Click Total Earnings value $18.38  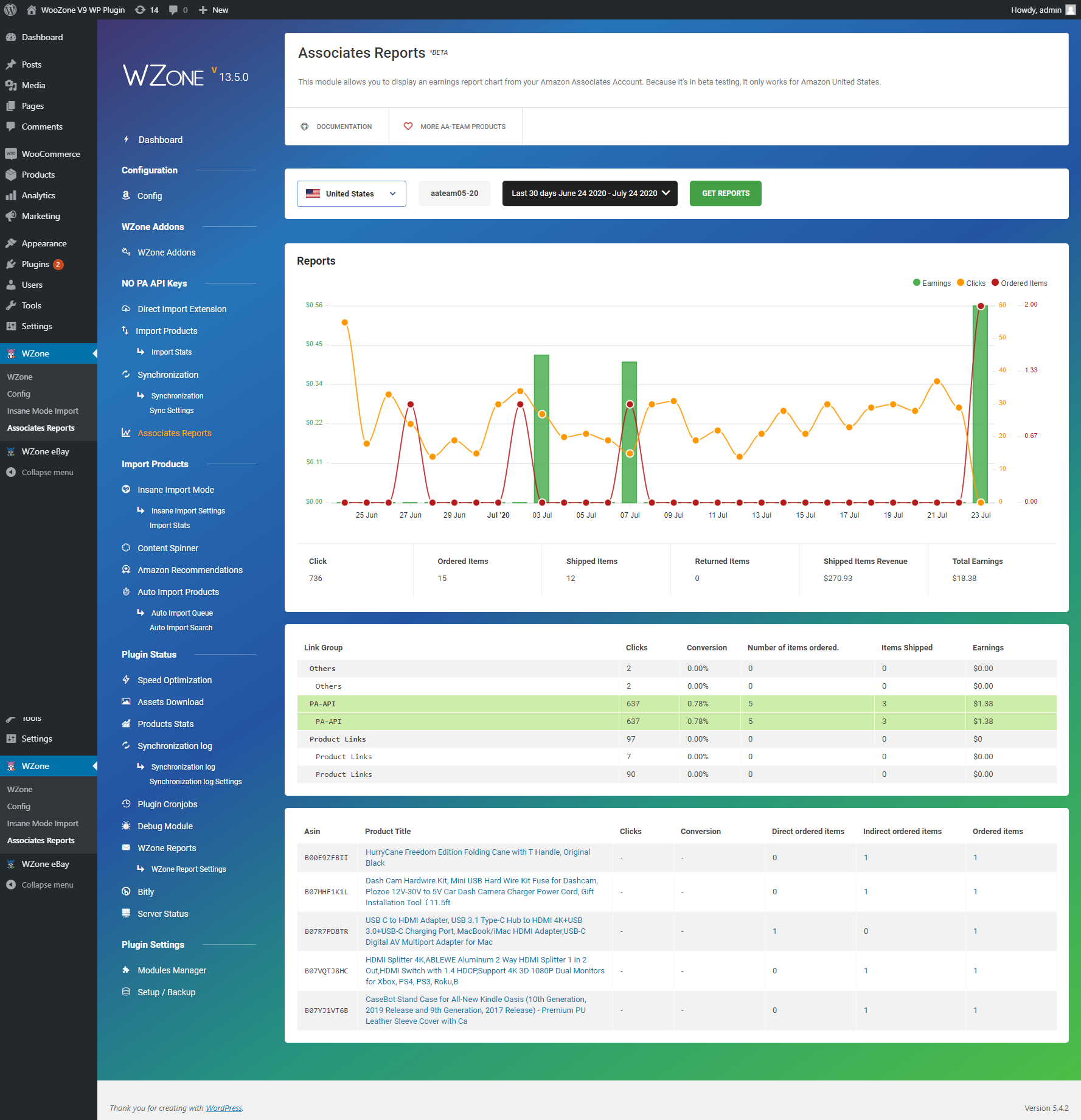tap(964, 578)
